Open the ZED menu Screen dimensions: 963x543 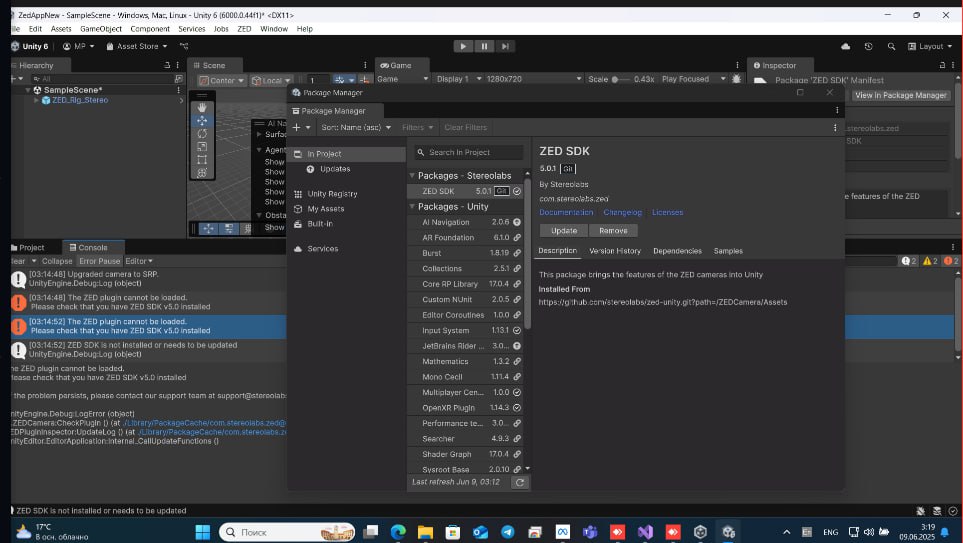tap(244, 29)
